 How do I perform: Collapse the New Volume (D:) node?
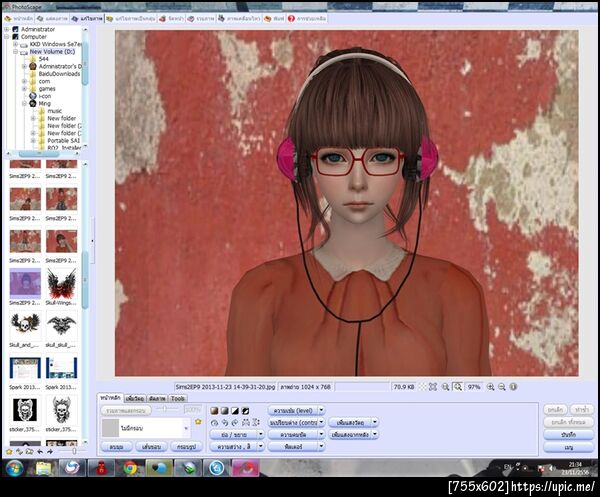16,52
